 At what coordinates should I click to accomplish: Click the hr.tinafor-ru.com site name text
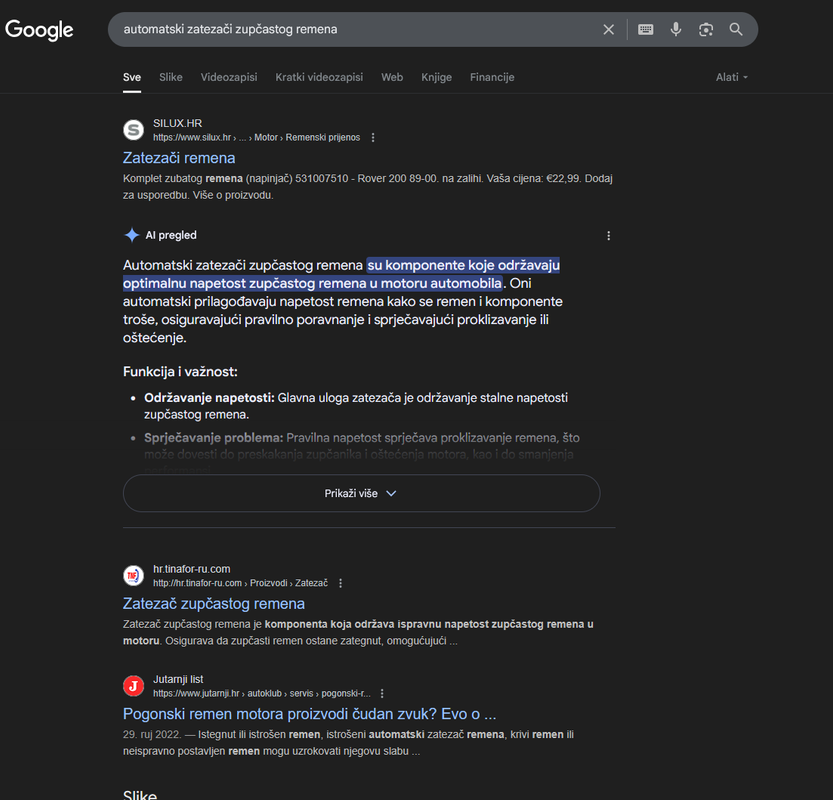tap(192, 569)
